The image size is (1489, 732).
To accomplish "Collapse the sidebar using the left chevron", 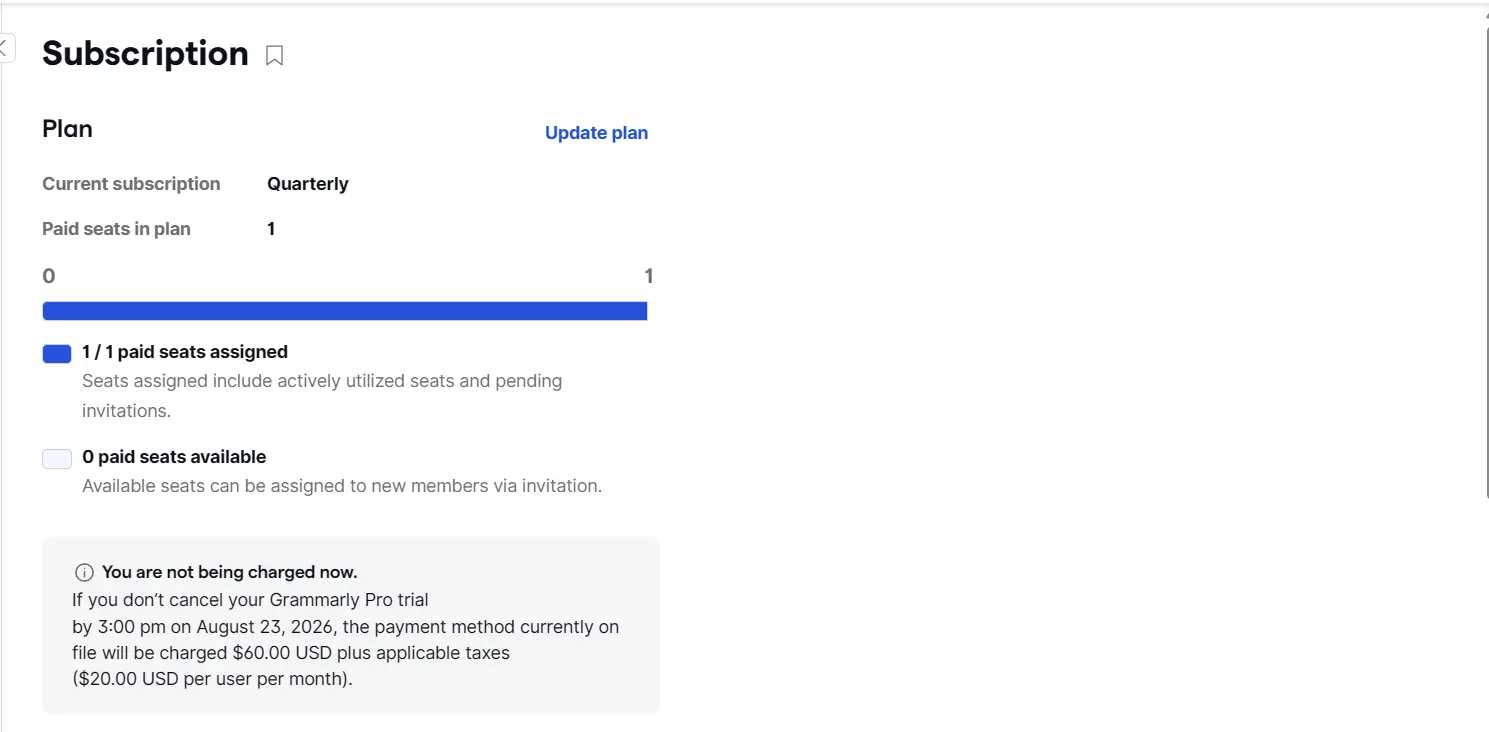I will tap(5, 46).
